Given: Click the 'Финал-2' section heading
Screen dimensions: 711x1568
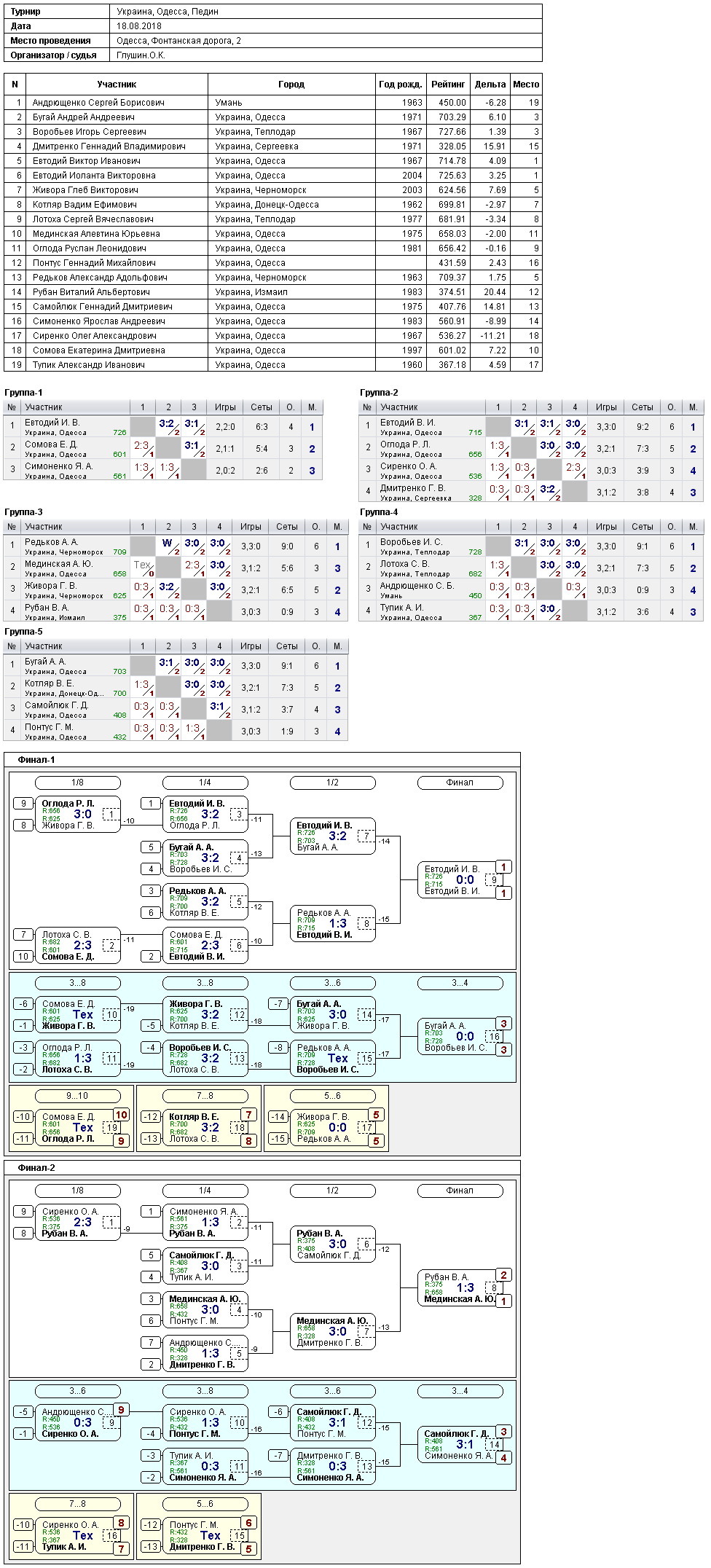Looking at the screenshot, I should coord(36,1168).
